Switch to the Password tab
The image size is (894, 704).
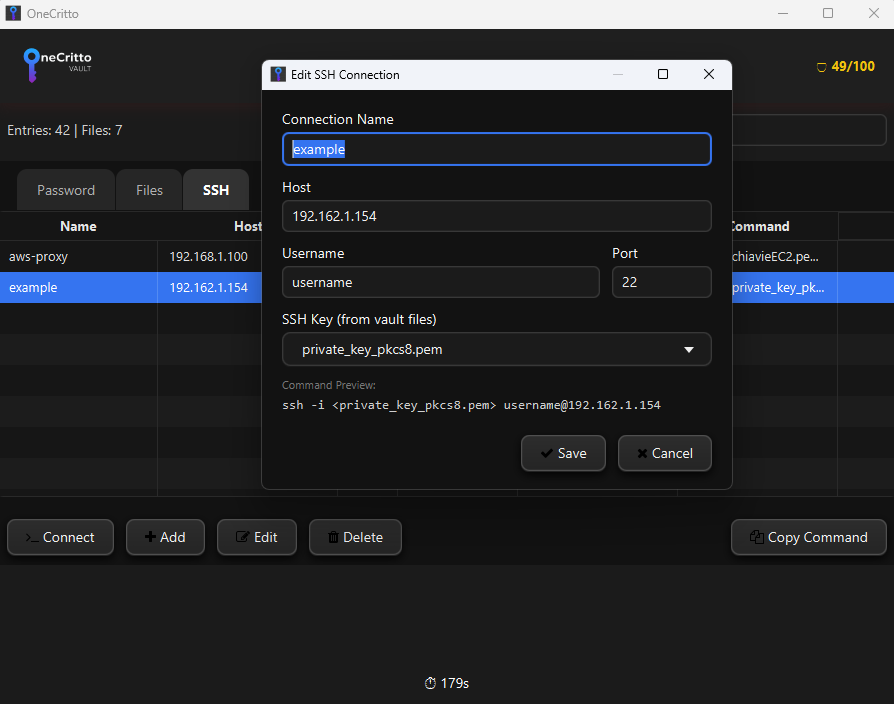click(65, 189)
